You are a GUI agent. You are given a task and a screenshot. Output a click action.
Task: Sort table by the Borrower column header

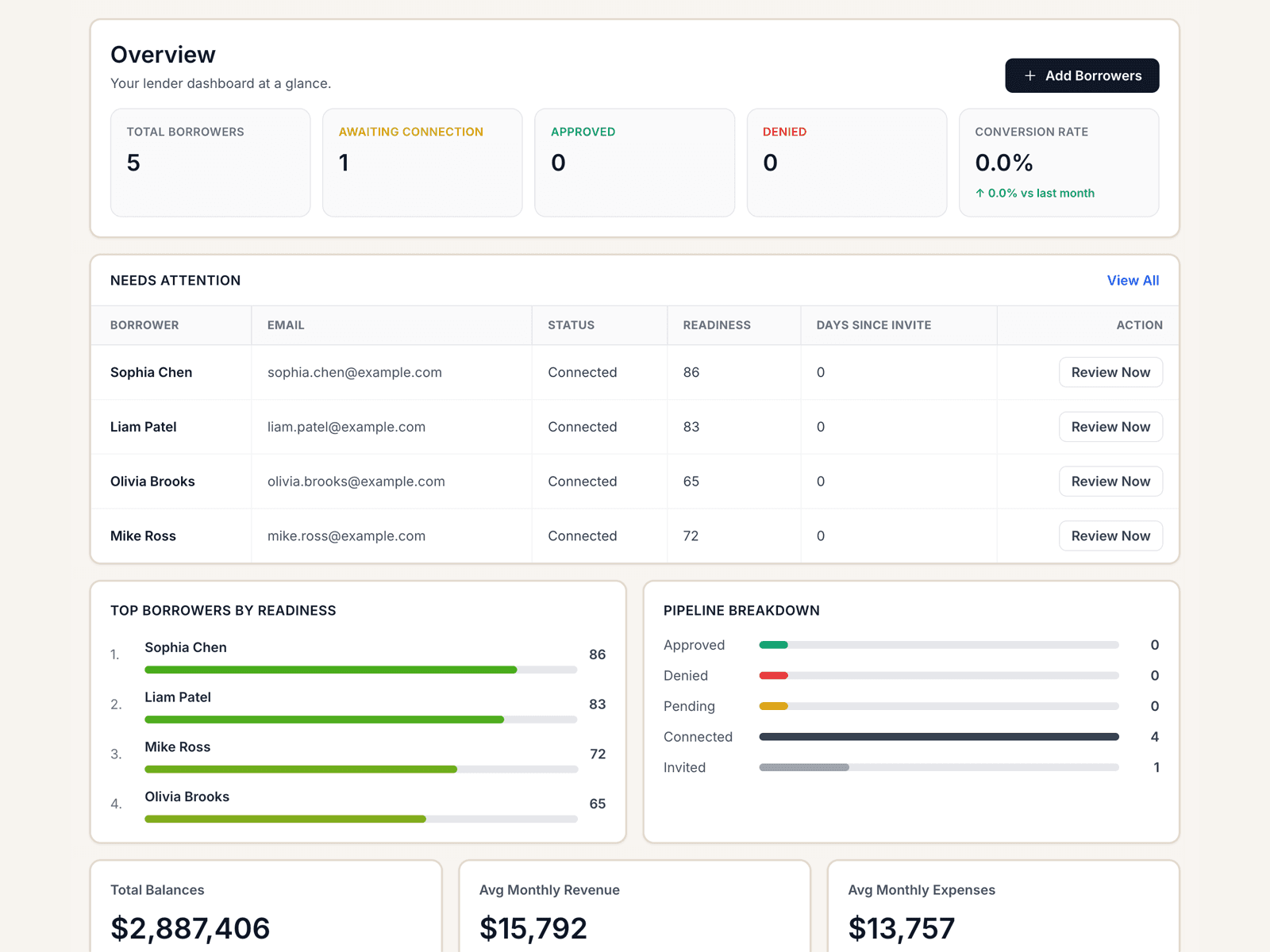coord(144,324)
